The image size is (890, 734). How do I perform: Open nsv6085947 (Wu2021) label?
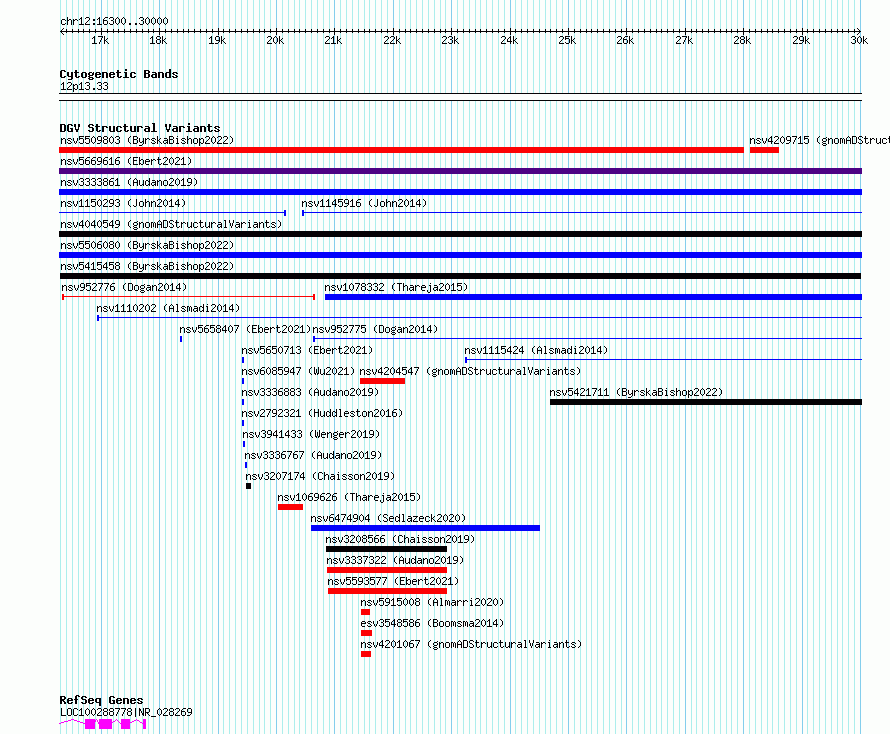pos(298,371)
